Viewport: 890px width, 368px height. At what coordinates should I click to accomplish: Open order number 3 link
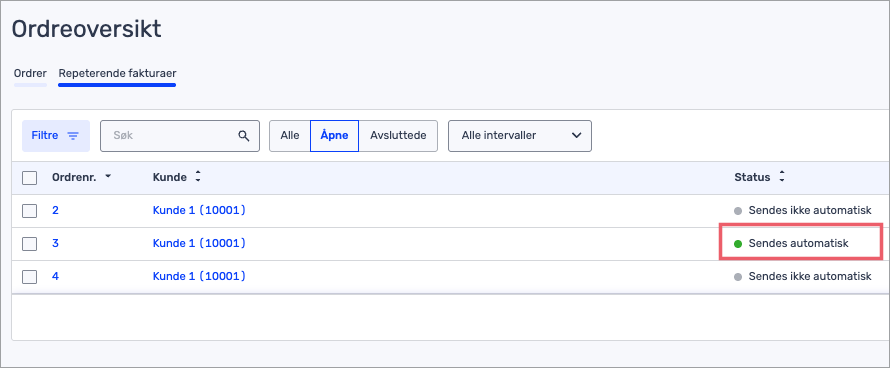(x=55, y=243)
